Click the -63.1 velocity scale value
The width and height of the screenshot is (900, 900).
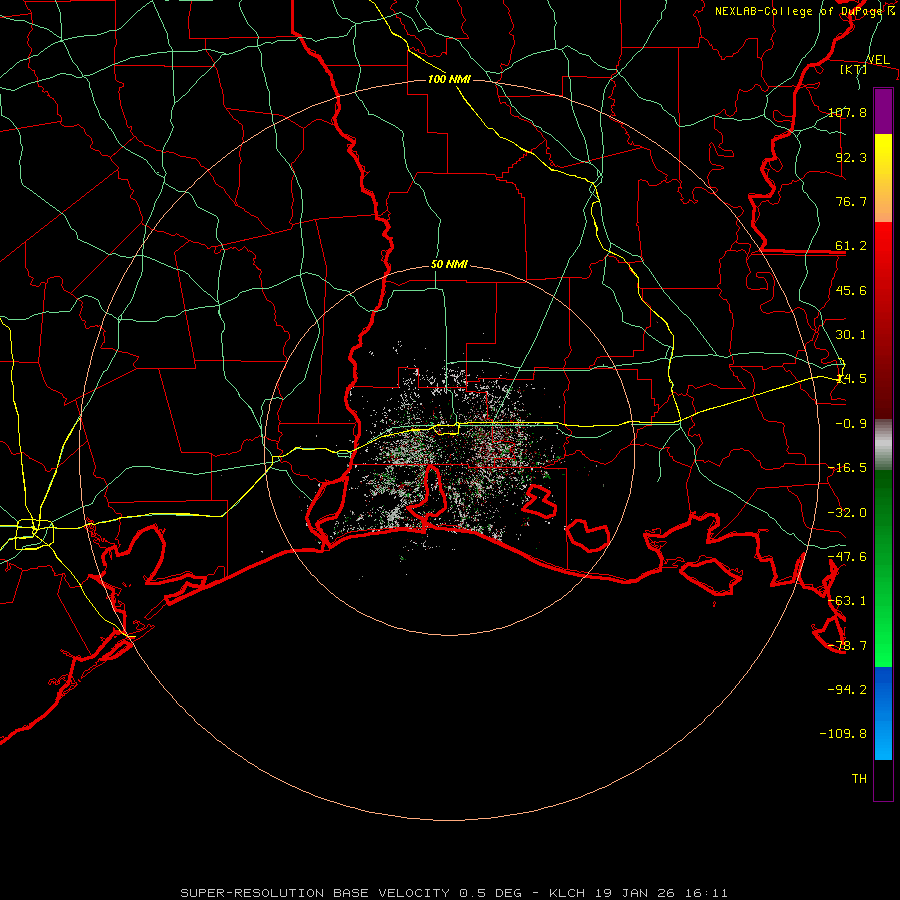[847, 601]
